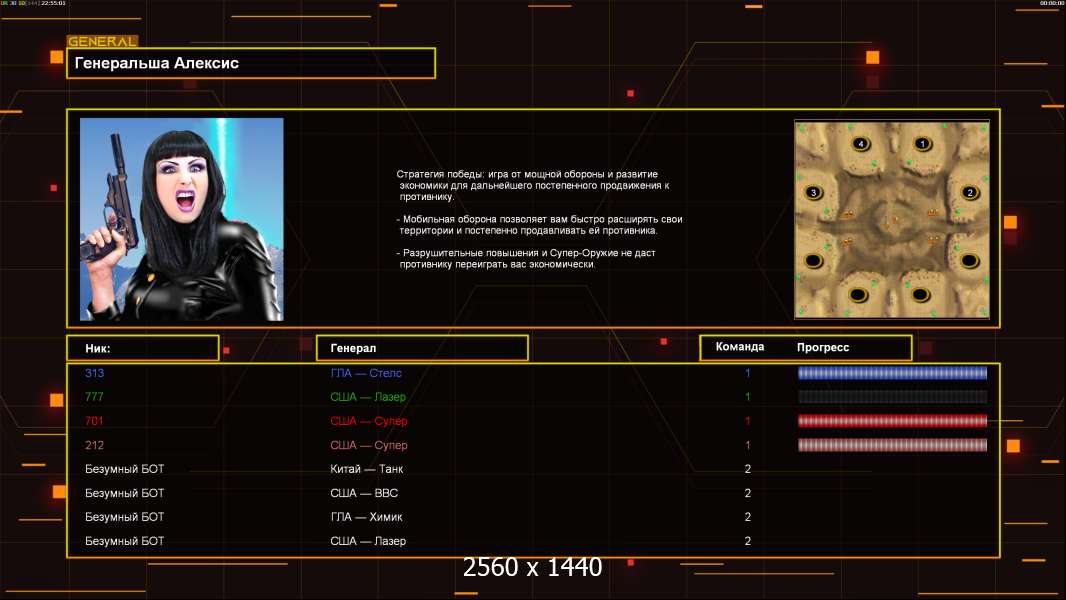Viewport: 1066px width, 600px height.
Task: Click the 22:55:01 clock readout
Action: point(53,3)
